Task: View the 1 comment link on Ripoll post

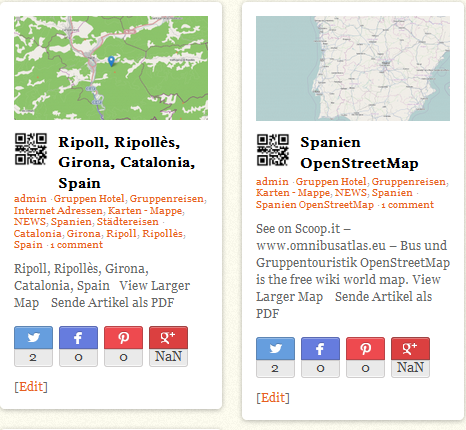Action: tap(77, 245)
